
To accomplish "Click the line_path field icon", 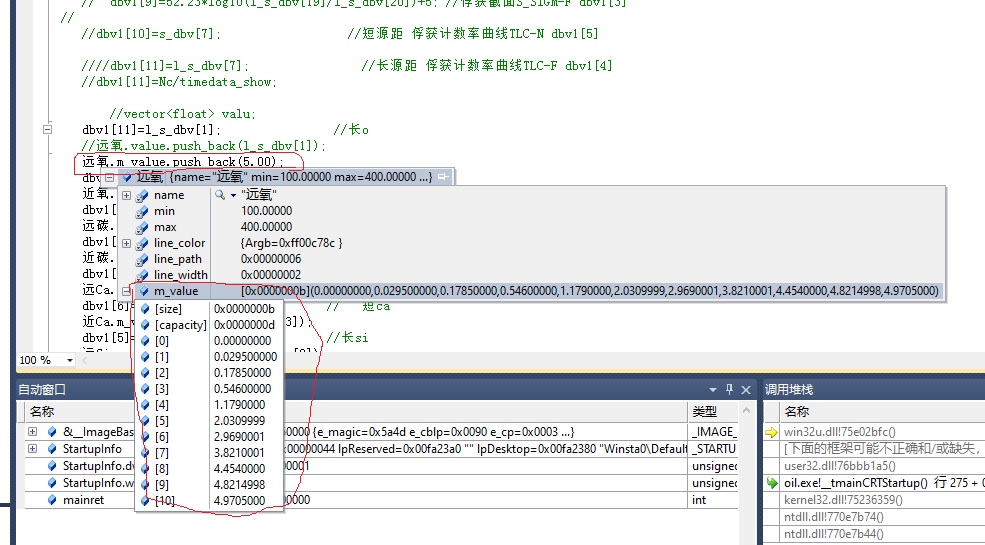I will coord(142,259).
